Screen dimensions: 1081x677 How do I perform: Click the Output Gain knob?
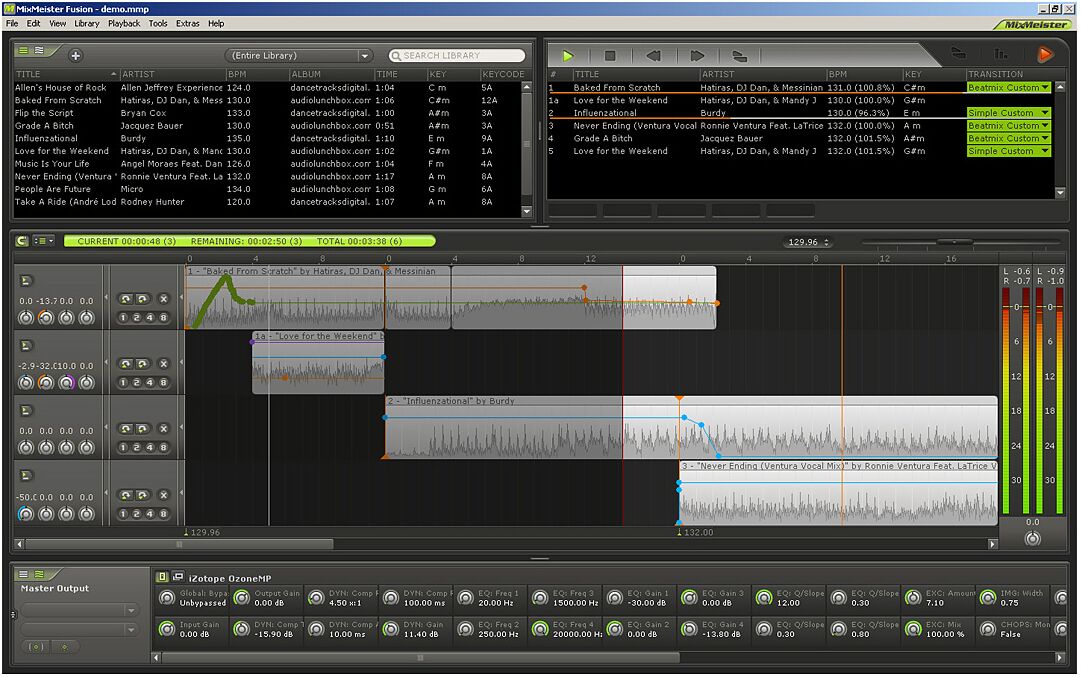[241, 598]
